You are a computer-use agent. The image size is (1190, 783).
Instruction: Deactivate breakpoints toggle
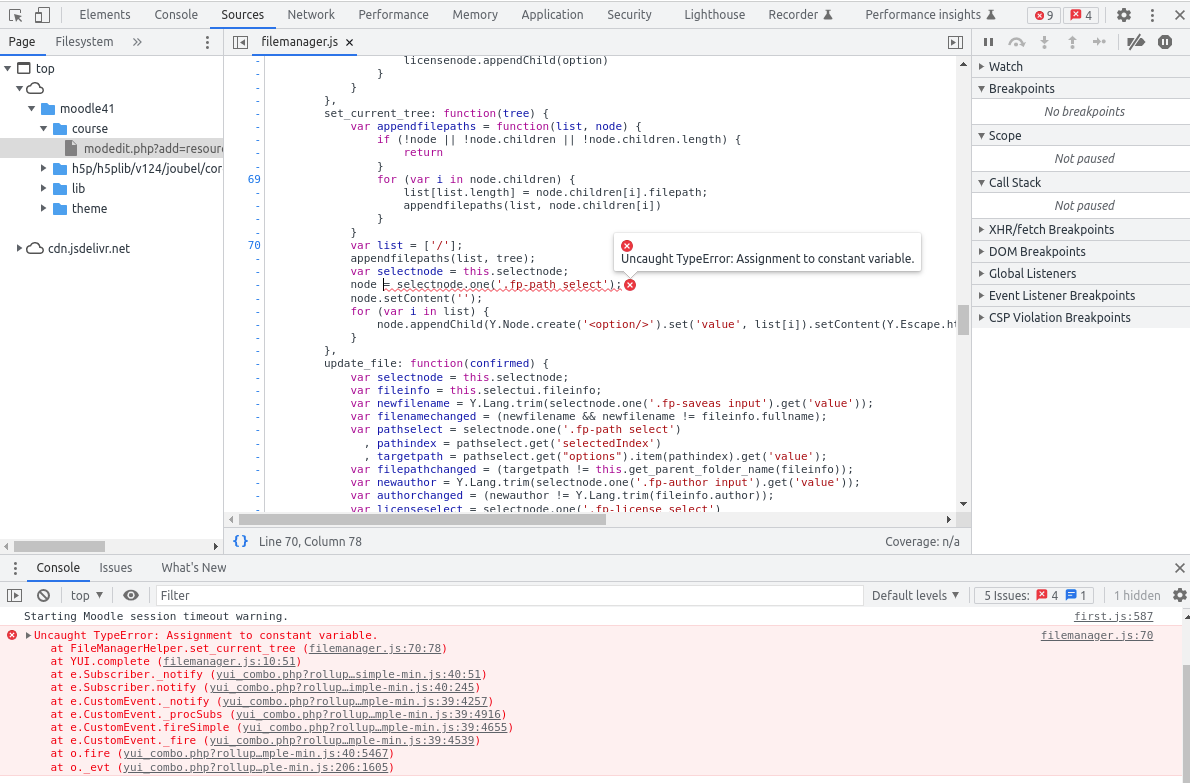[1135, 42]
